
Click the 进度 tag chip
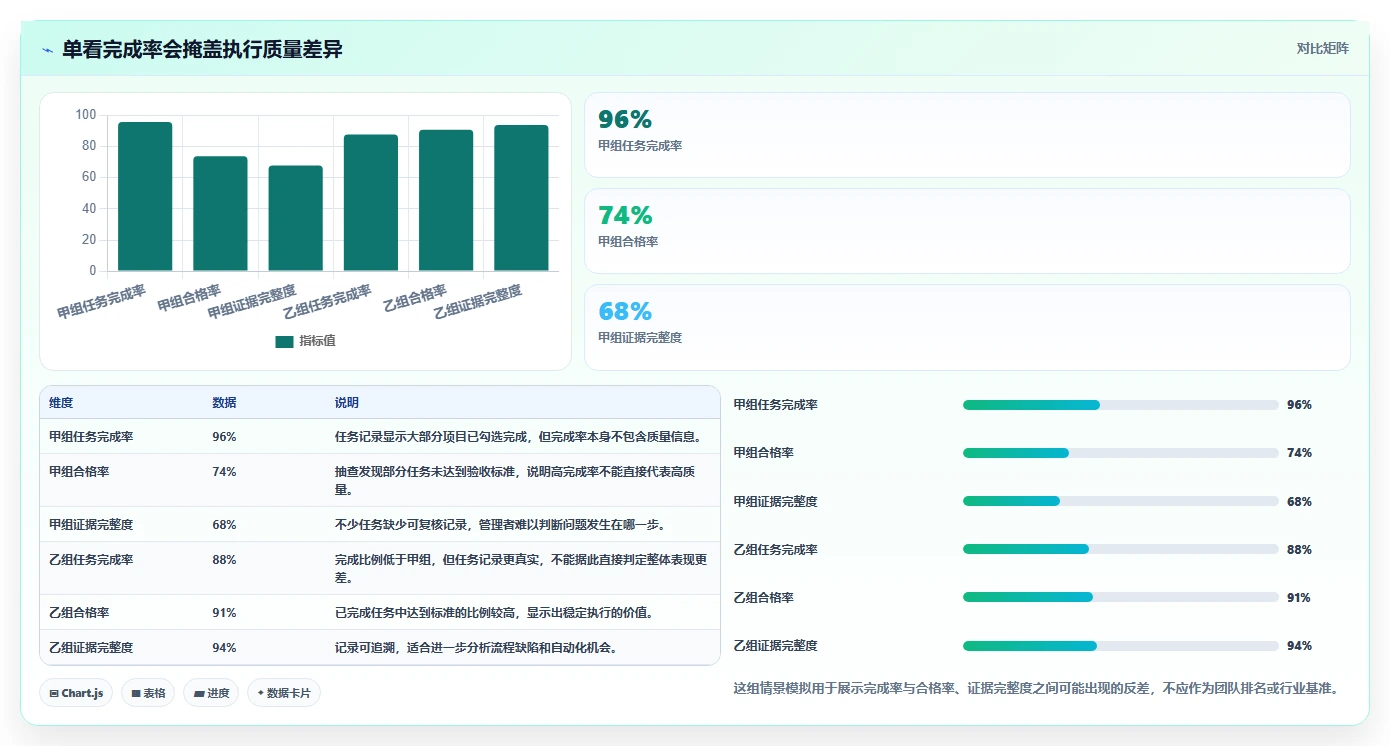click(x=211, y=693)
